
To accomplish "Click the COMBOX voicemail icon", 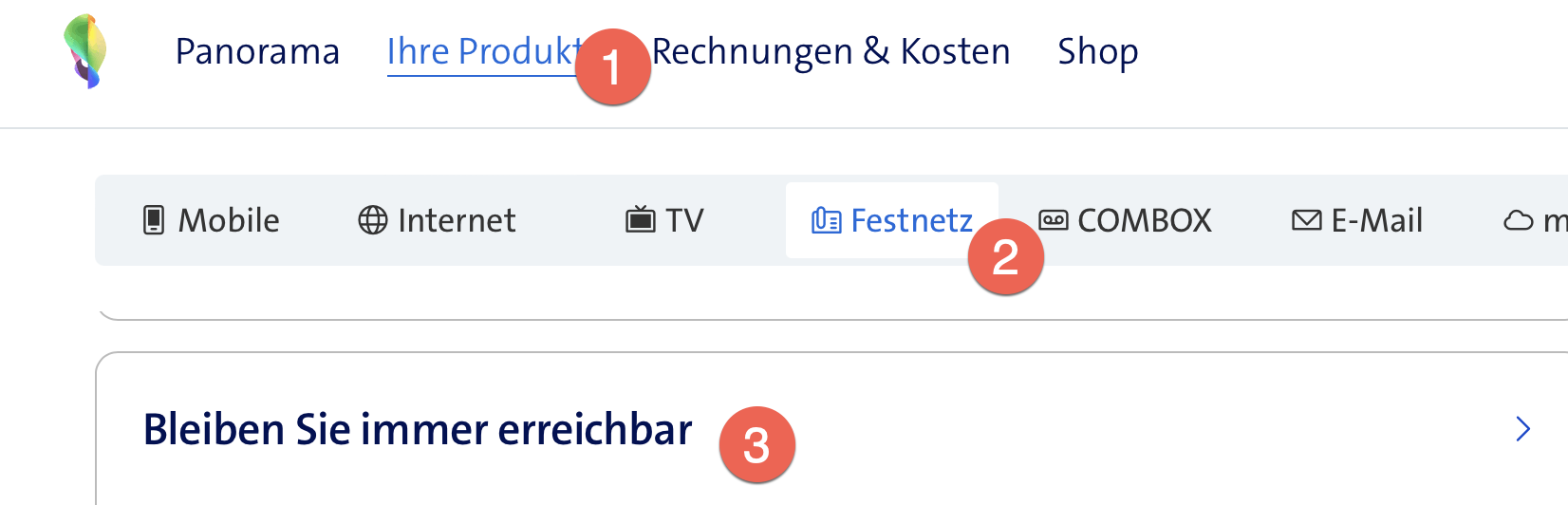I will click(1054, 220).
